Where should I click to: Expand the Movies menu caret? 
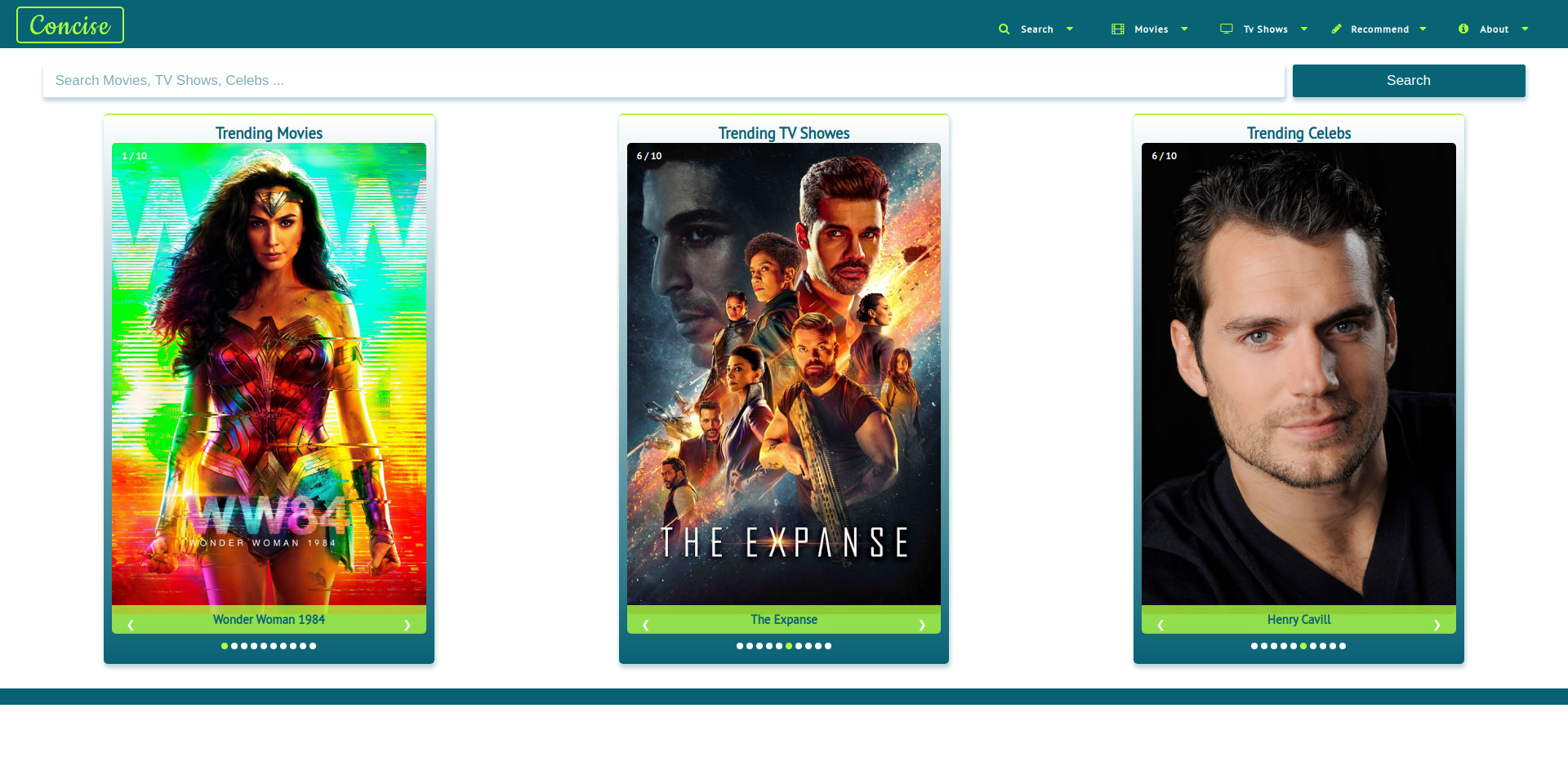(x=1184, y=29)
